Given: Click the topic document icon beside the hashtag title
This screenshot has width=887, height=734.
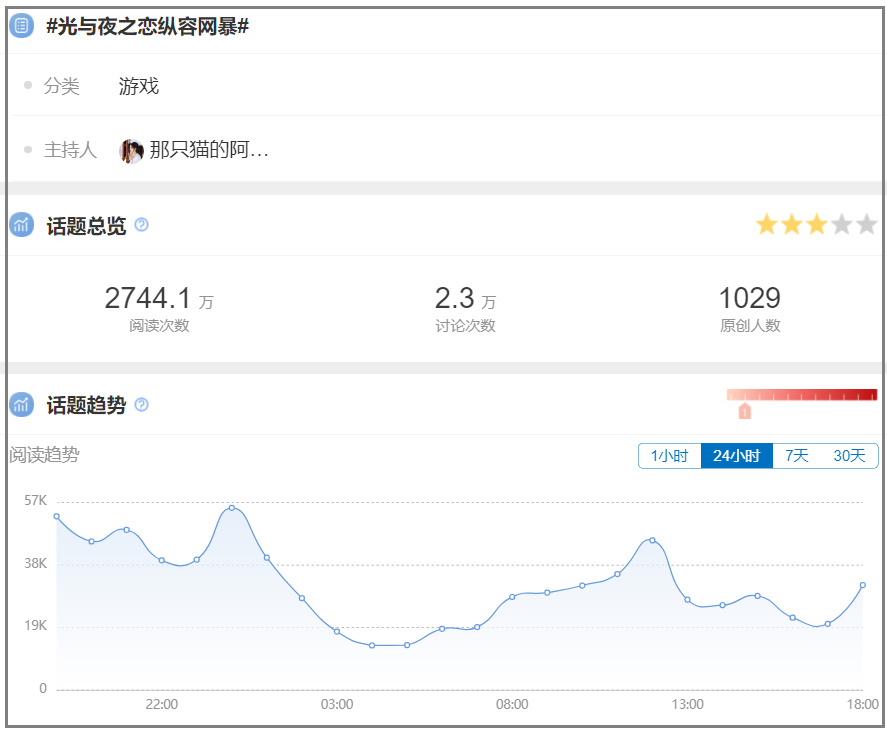Looking at the screenshot, I should [x=21, y=25].
